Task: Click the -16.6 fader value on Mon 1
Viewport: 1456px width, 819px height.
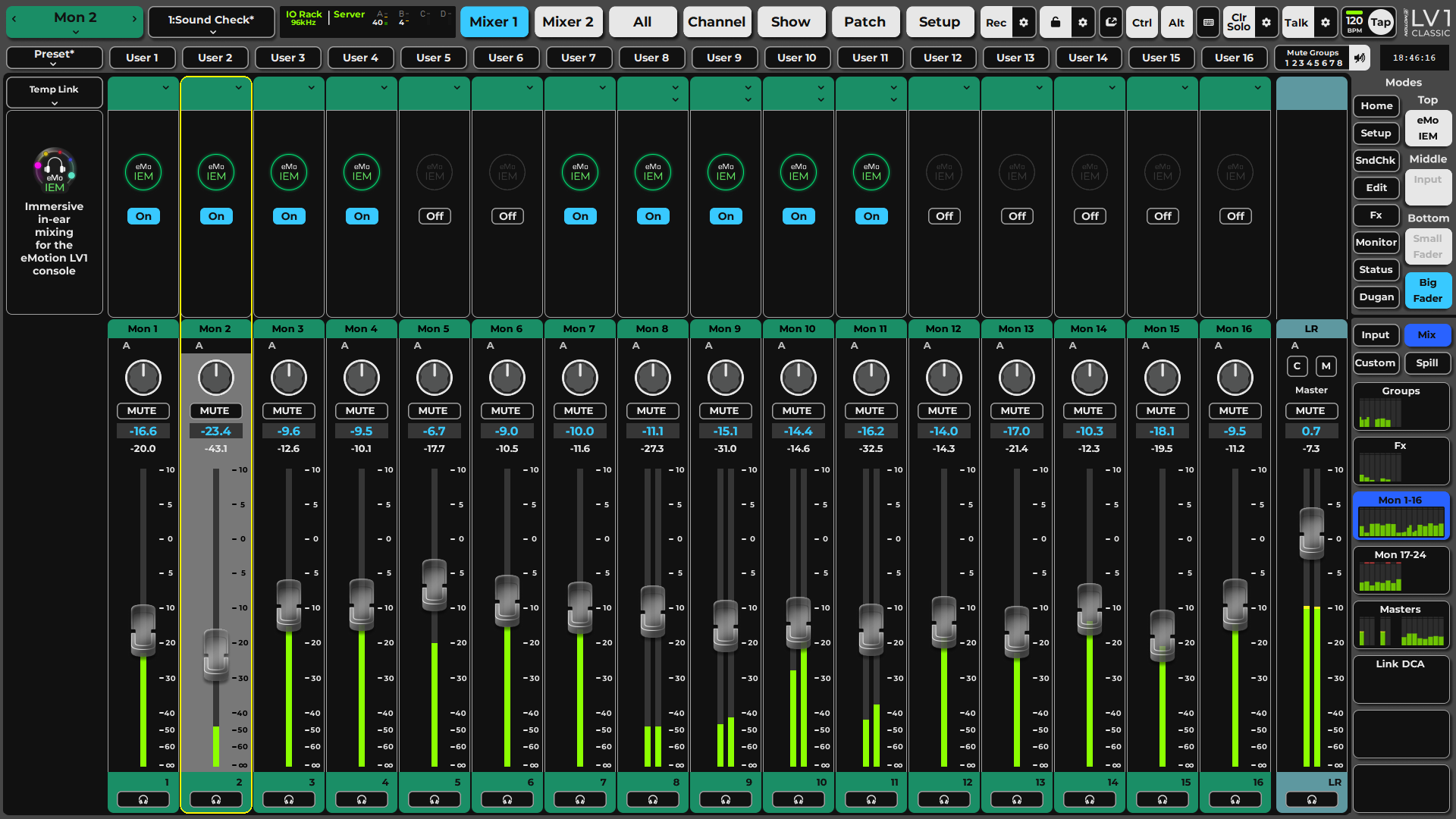Action: tap(143, 431)
